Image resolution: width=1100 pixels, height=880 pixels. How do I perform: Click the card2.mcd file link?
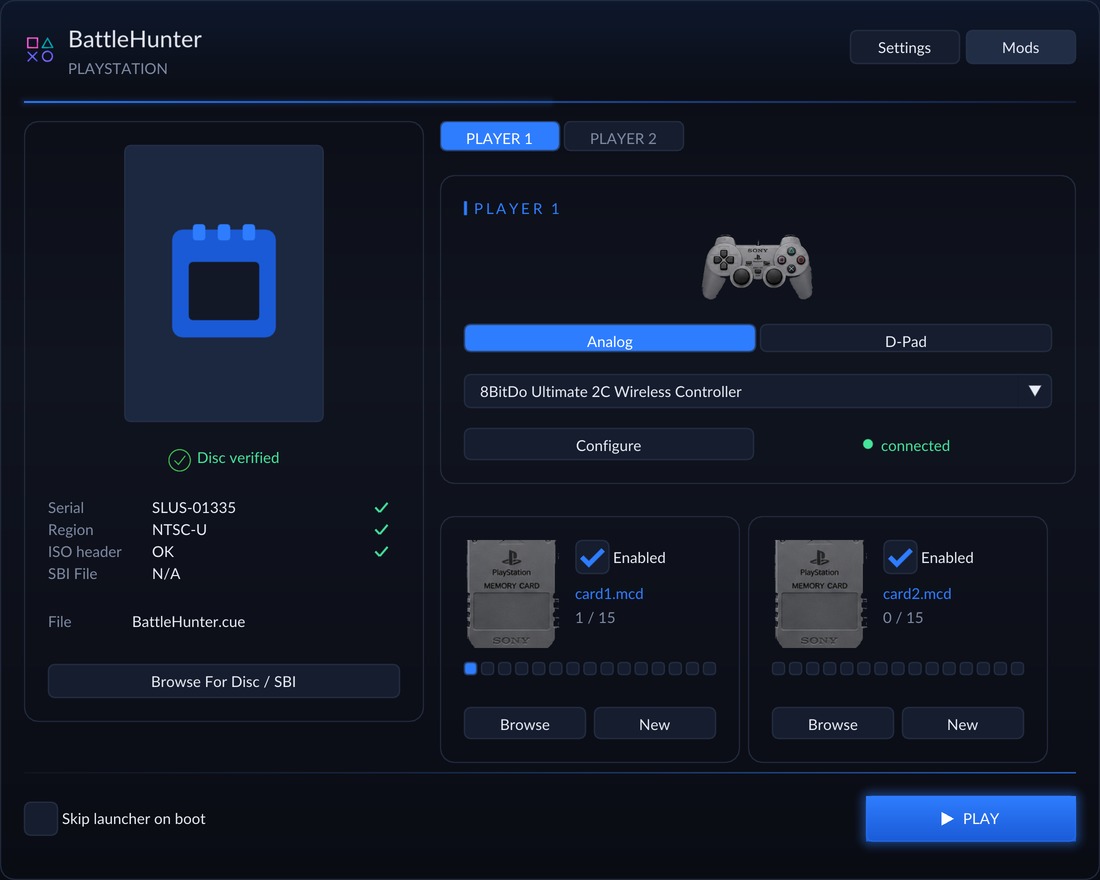[917, 594]
